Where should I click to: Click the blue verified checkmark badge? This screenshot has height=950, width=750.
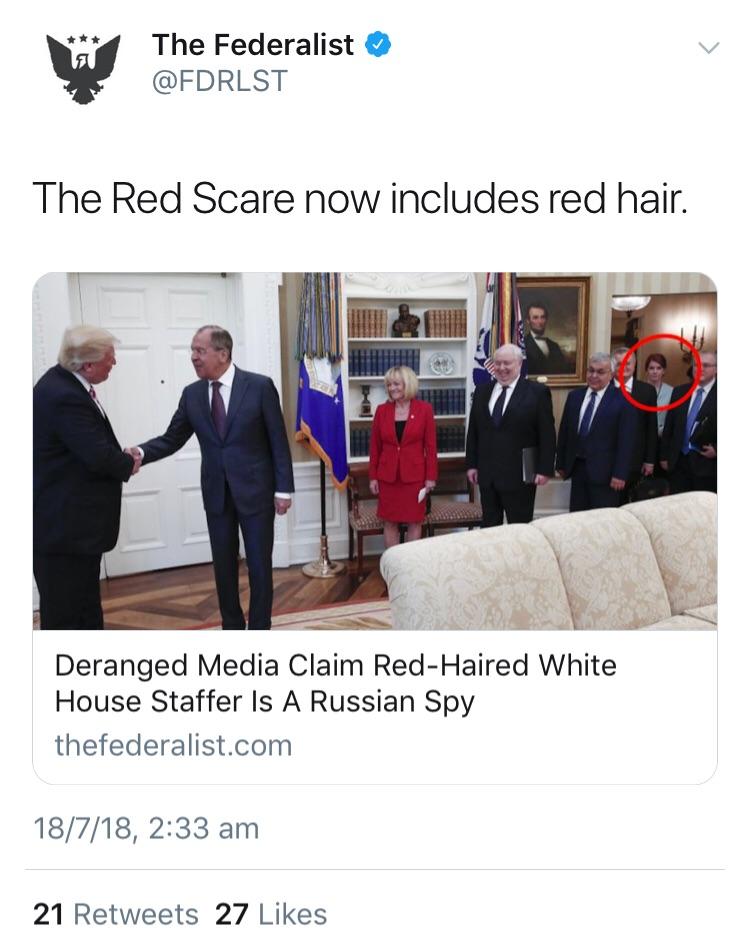377,45
